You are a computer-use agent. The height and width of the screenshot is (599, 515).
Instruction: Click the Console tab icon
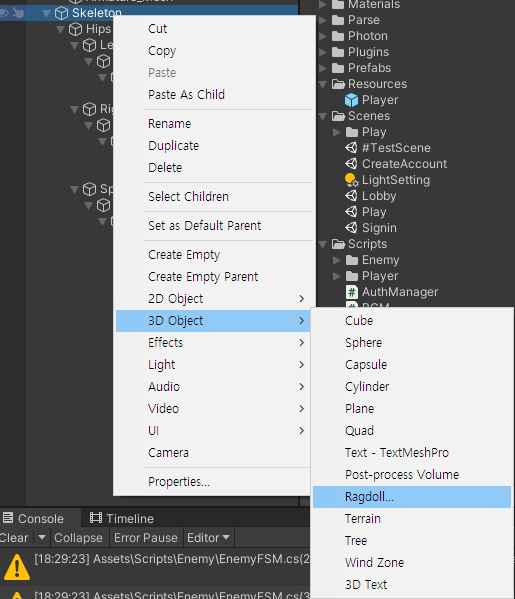8,518
